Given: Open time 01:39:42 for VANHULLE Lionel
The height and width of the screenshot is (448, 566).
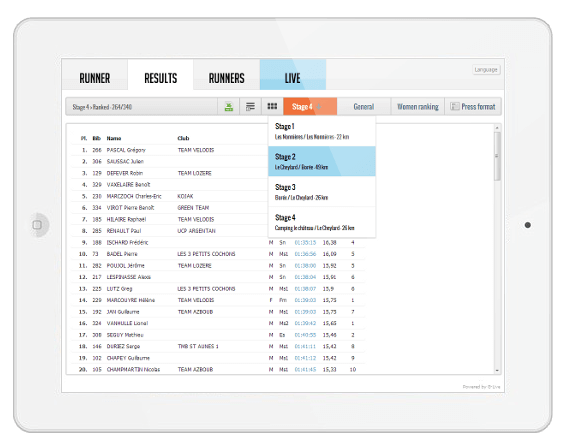Looking at the screenshot, I should click(305, 323).
